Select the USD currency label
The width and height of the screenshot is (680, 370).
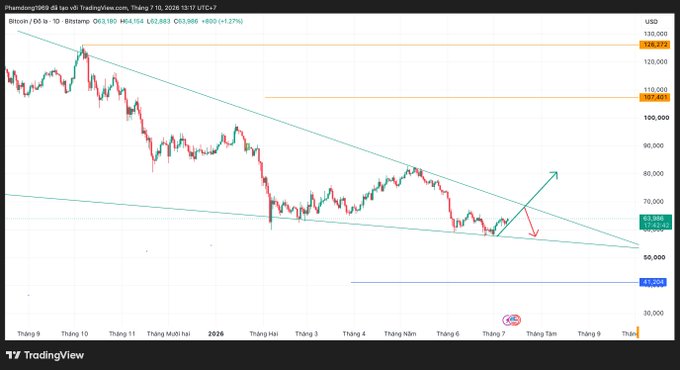click(651, 22)
